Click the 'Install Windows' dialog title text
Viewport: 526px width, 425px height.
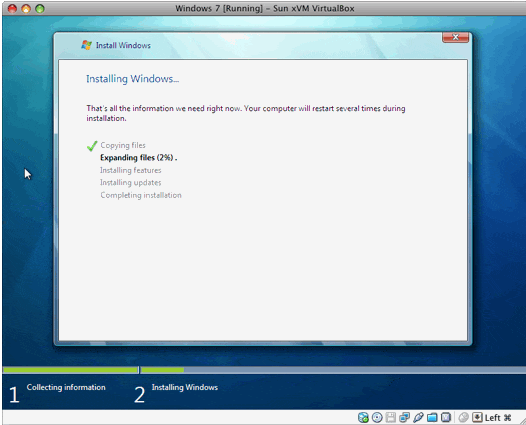point(123,45)
